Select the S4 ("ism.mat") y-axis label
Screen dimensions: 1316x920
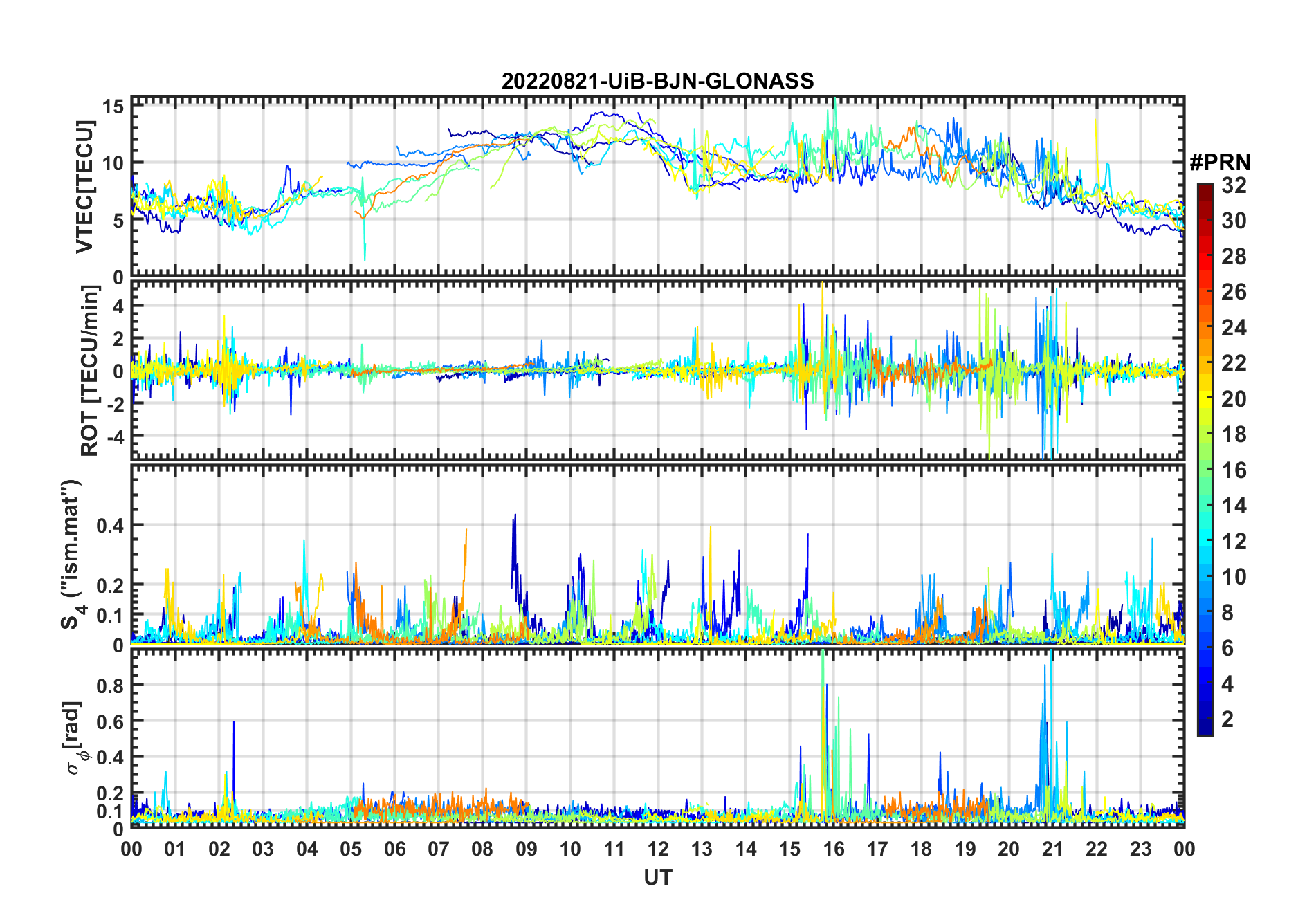(x=72, y=555)
